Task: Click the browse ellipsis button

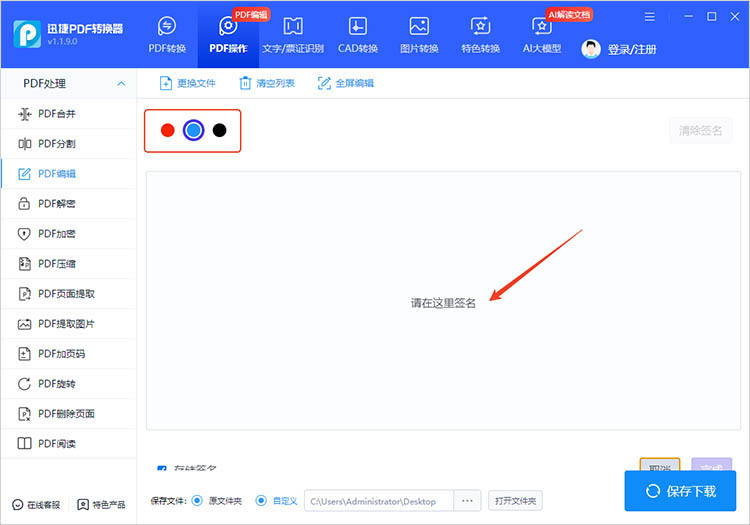Action: pos(467,501)
